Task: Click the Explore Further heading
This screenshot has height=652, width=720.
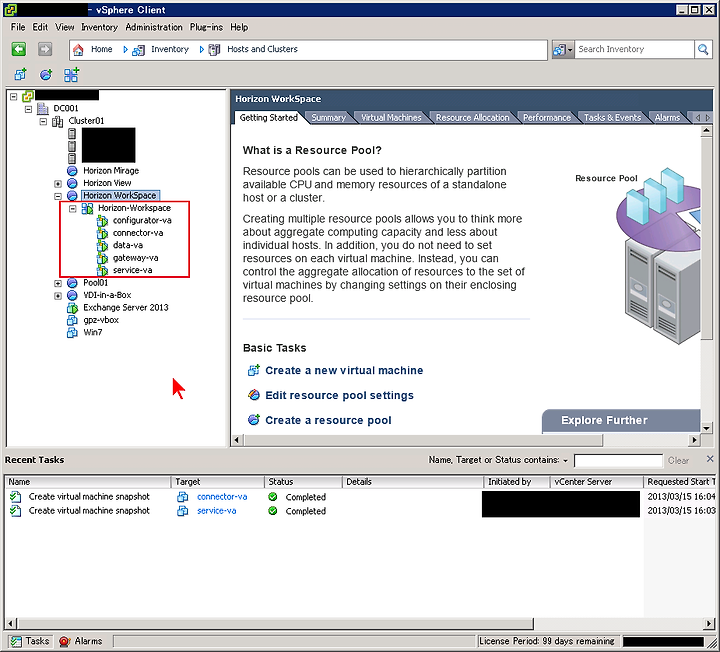Action: (604, 420)
